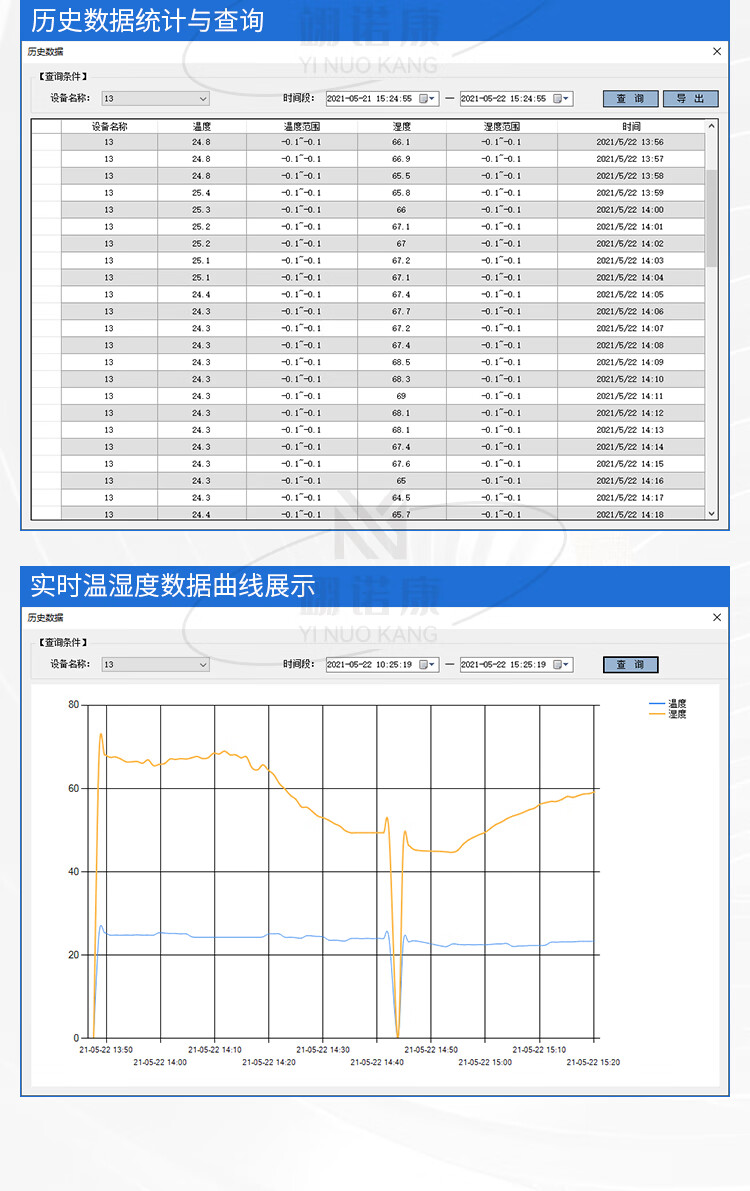Close the lower 历史数据 curve window

(717, 618)
